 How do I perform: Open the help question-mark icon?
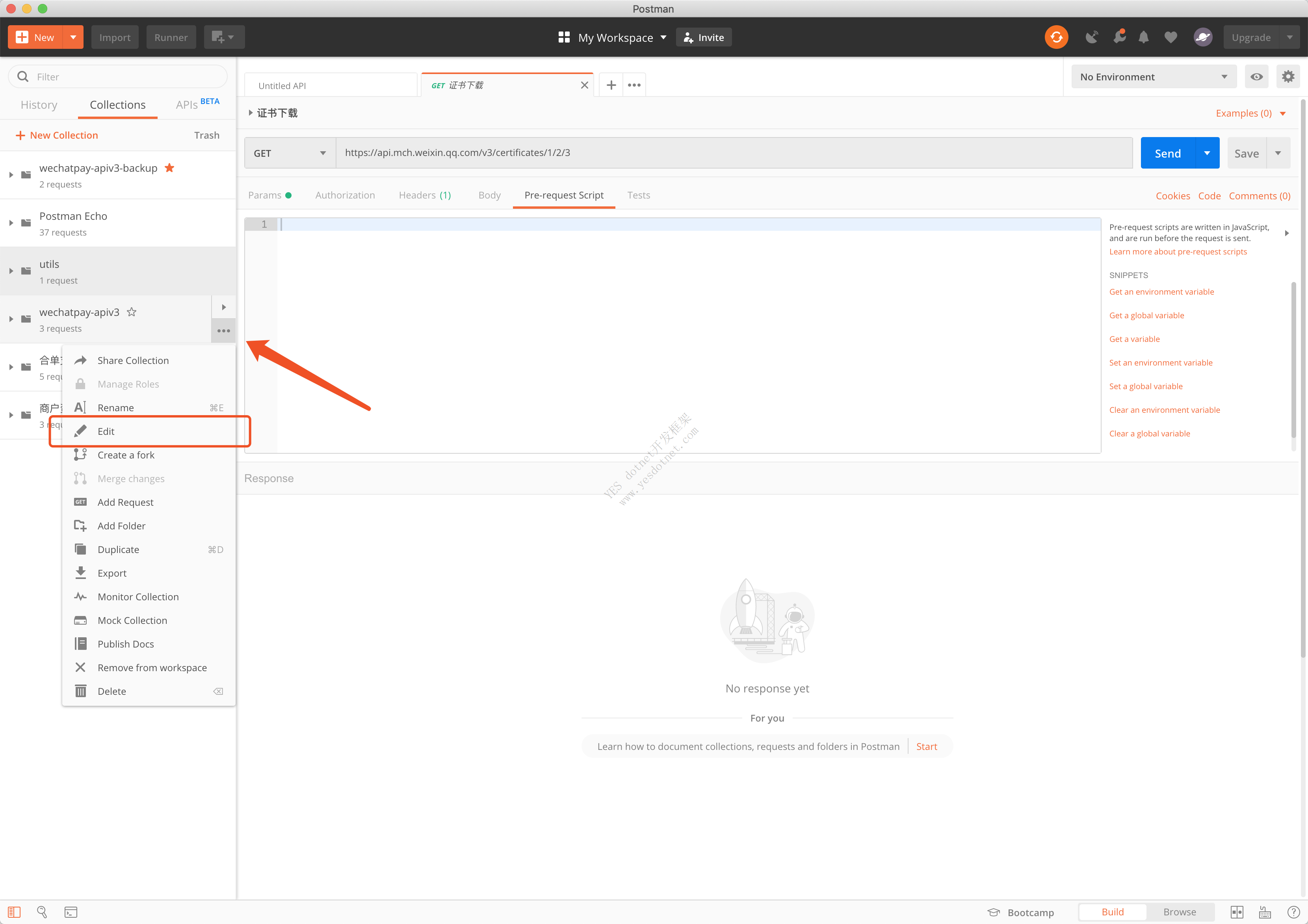point(1293,912)
